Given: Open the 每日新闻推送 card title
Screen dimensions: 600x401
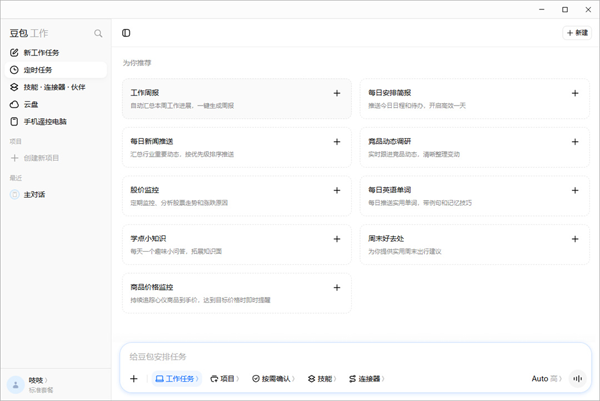Looking at the screenshot, I should (152, 141).
